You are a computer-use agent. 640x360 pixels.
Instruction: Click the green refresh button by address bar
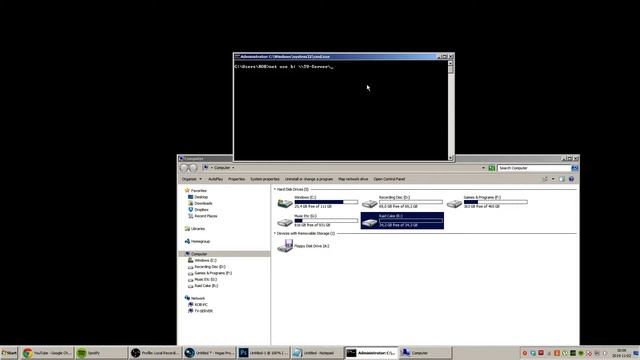point(491,168)
